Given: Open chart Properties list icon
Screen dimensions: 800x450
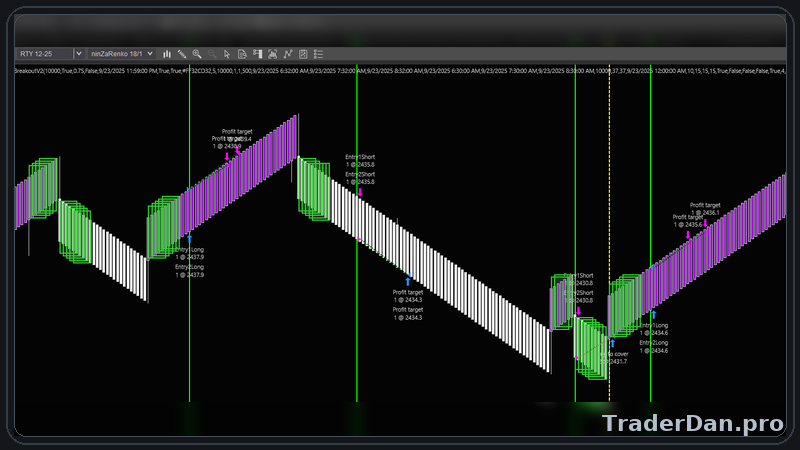Looking at the screenshot, I should click(x=318, y=54).
